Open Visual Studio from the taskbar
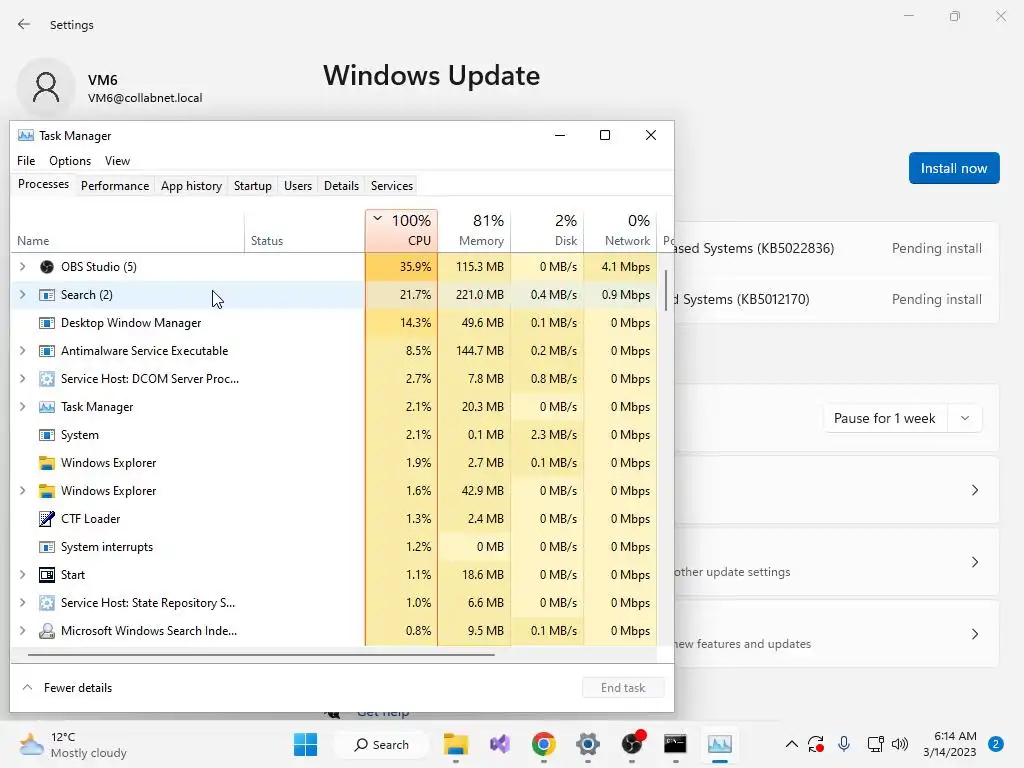1024x768 pixels. tap(500, 744)
